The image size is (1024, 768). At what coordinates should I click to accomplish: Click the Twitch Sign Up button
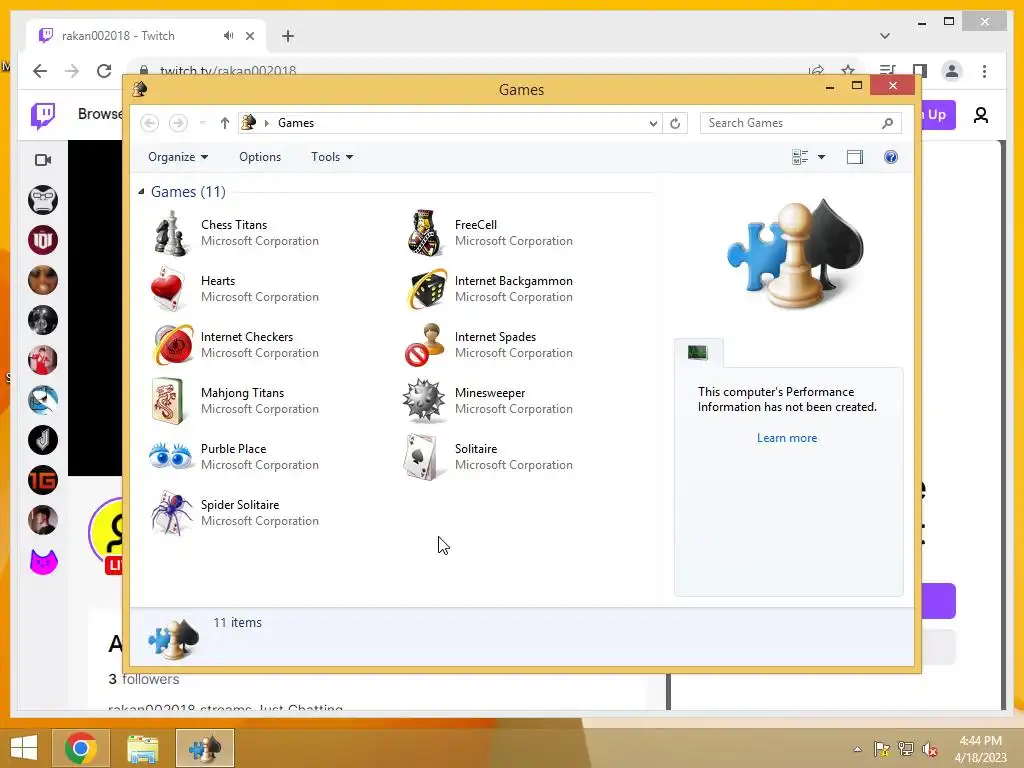pos(938,115)
